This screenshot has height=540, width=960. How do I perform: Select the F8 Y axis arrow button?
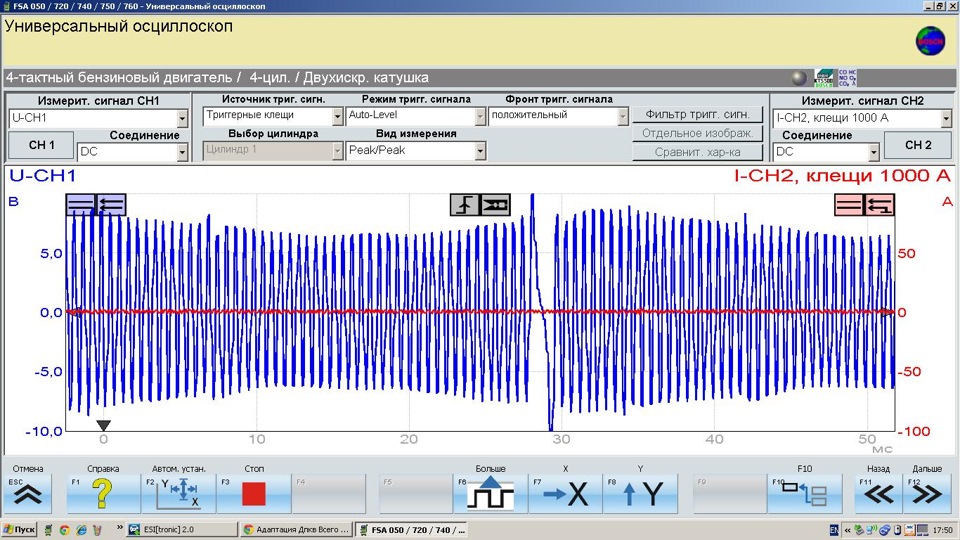click(640, 494)
